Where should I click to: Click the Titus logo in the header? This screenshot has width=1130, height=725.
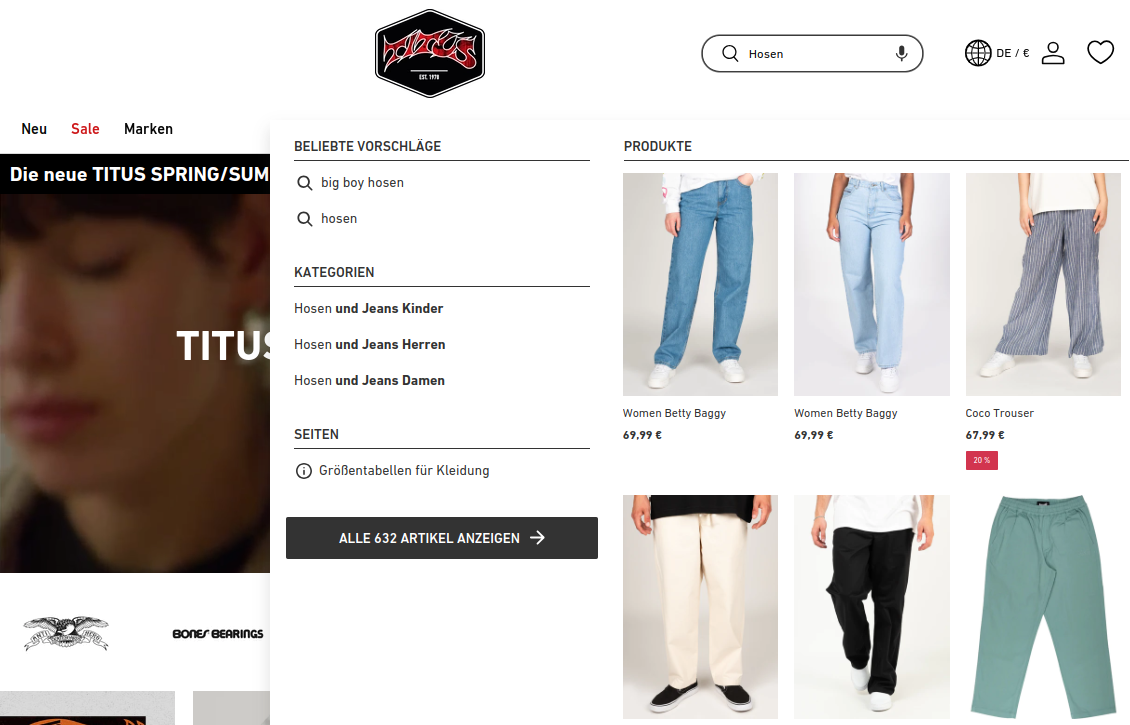point(430,53)
